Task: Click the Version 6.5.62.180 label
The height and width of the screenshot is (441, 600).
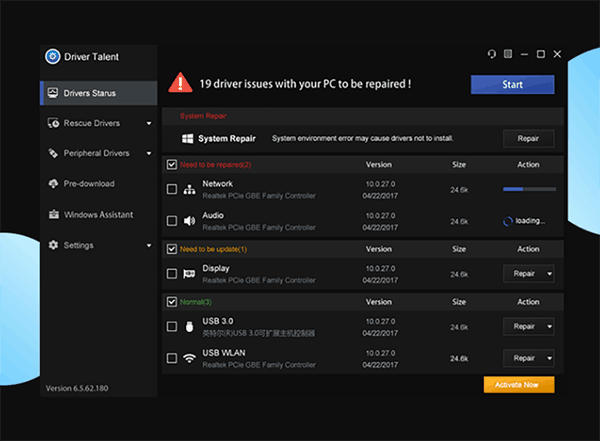Action: click(77, 388)
